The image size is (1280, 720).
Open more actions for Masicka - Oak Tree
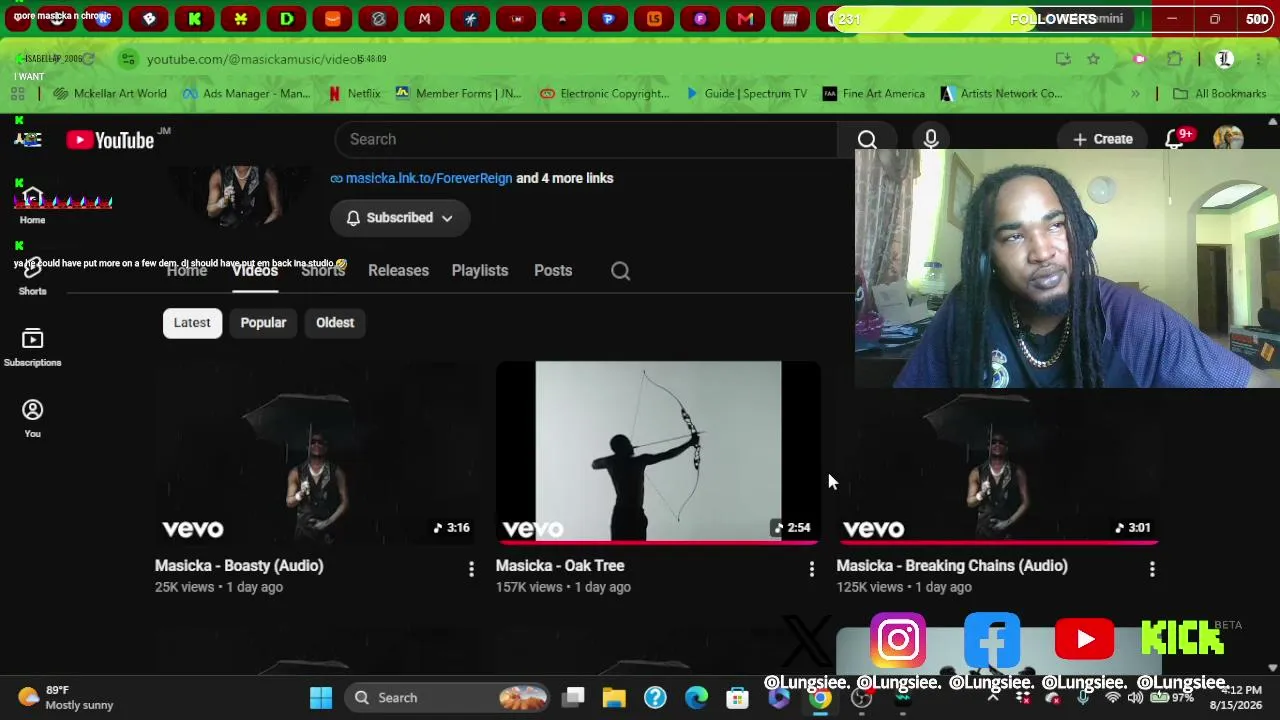[812, 569]
